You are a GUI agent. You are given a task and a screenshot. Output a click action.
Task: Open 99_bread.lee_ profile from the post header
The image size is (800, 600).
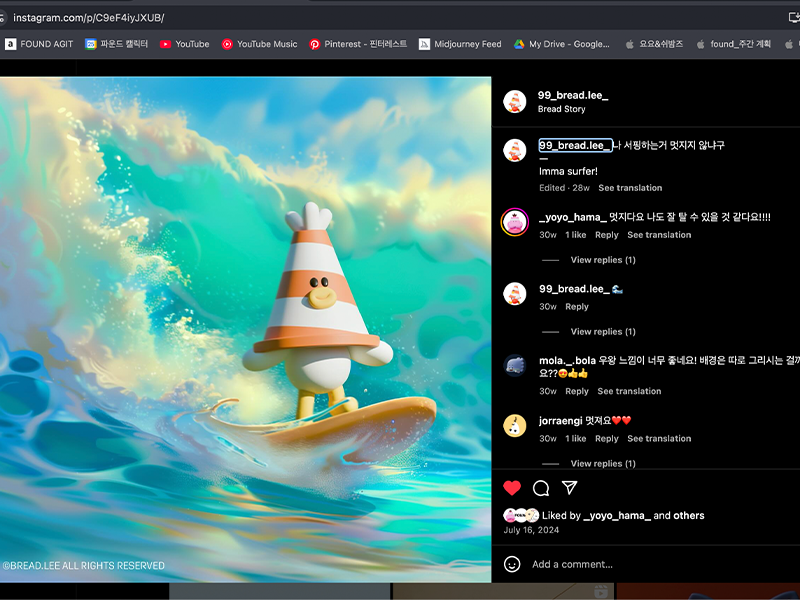pos(572,95)
